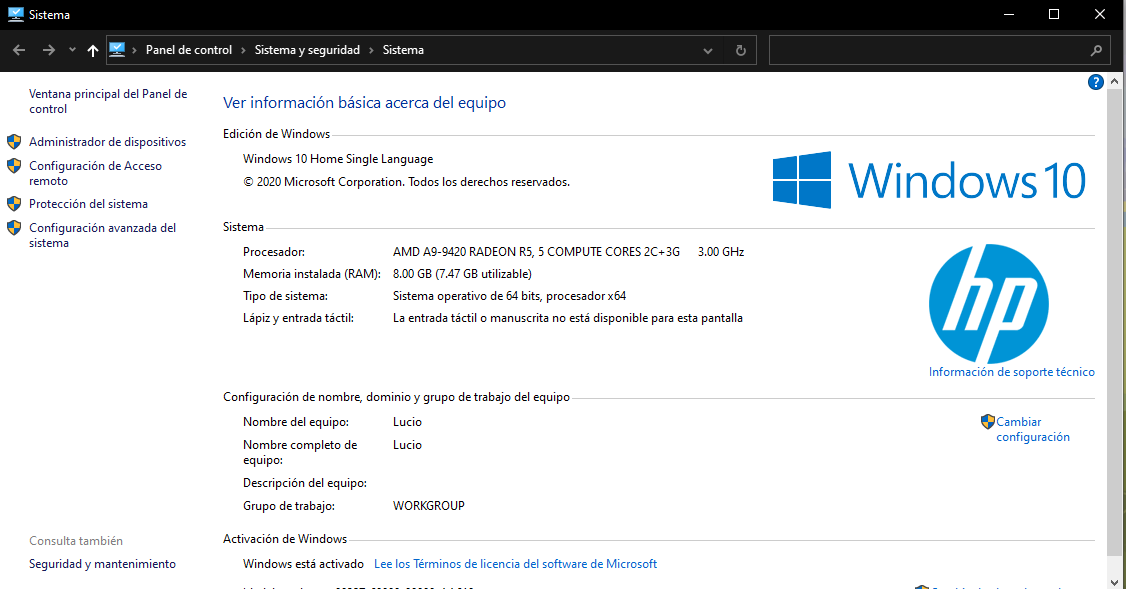This screenshot has width=1126, height=589.
Task: Click the vertical scrollbar down arrow
Action: coord(1113,580)
